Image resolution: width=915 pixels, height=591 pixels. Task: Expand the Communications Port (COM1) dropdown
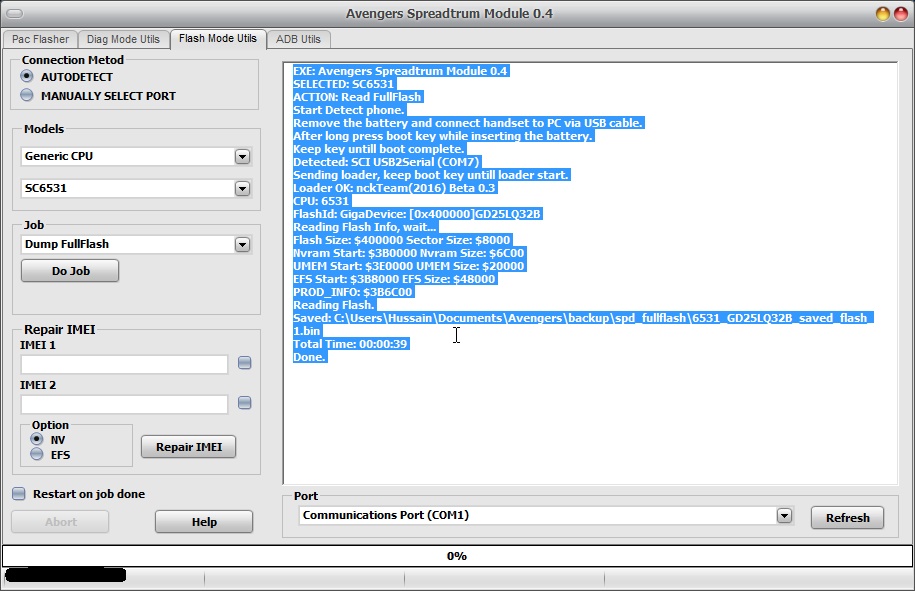[784, 515]
